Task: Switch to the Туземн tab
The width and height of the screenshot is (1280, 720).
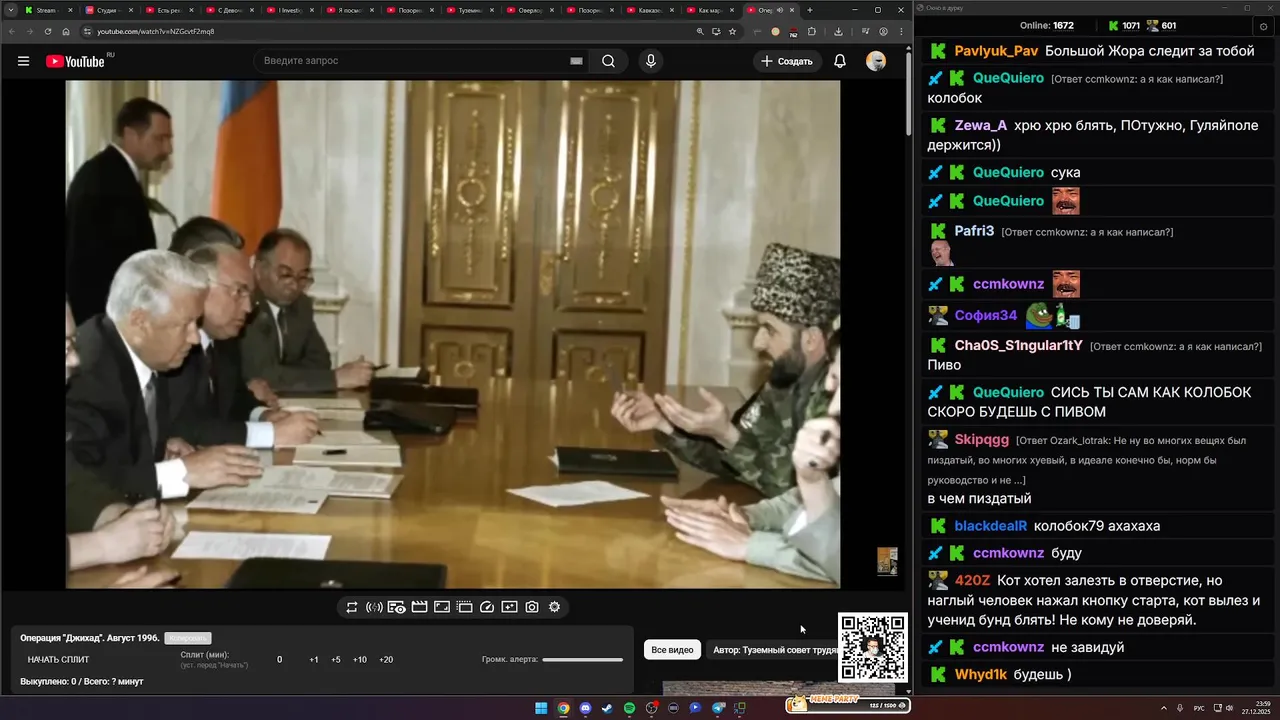Action: [x=470, y=10]
